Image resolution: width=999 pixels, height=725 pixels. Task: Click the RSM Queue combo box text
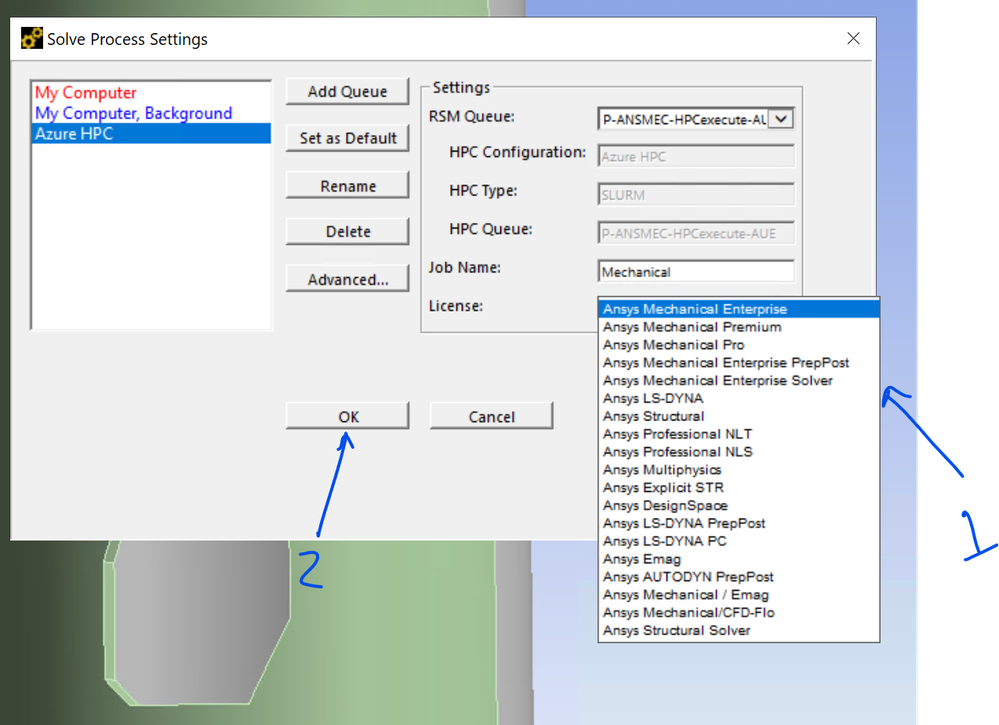click(684, 119)
